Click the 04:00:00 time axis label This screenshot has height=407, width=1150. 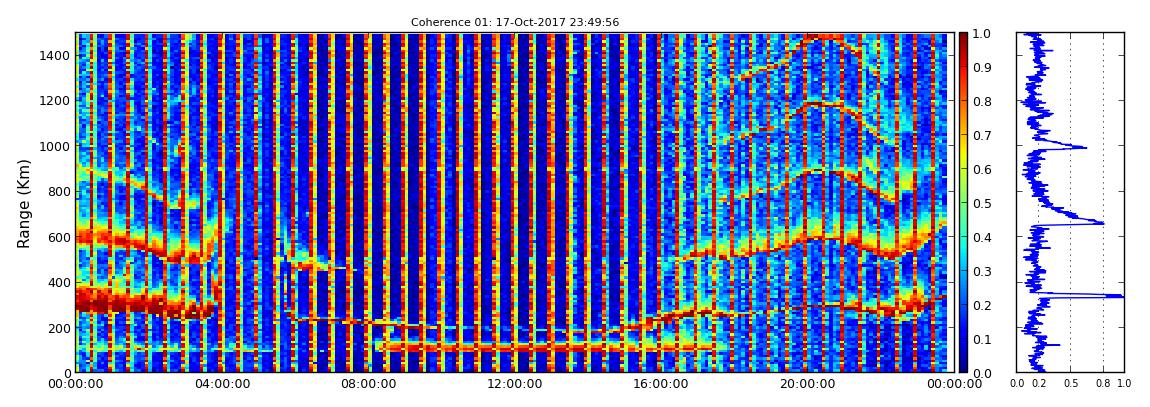pos(221,384)
